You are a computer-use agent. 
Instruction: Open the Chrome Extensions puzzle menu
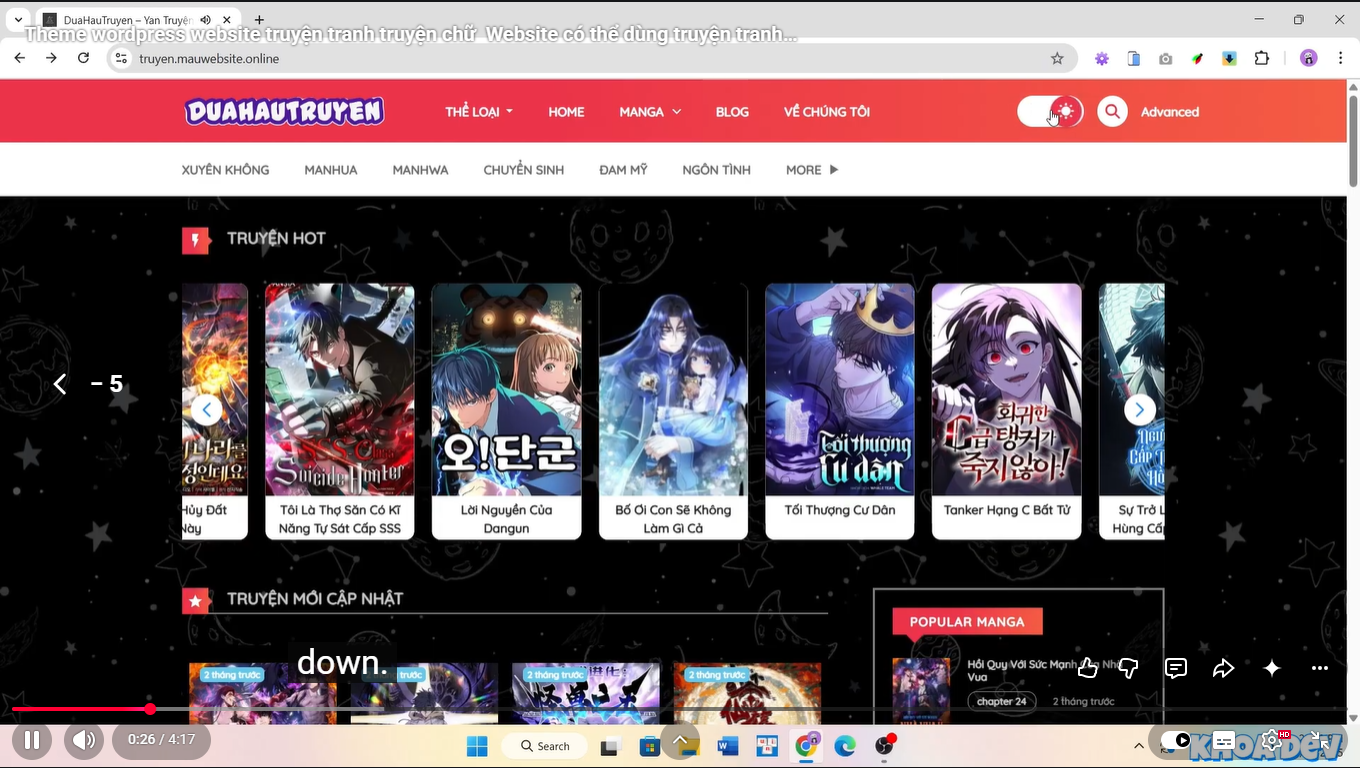point(1262,58)
